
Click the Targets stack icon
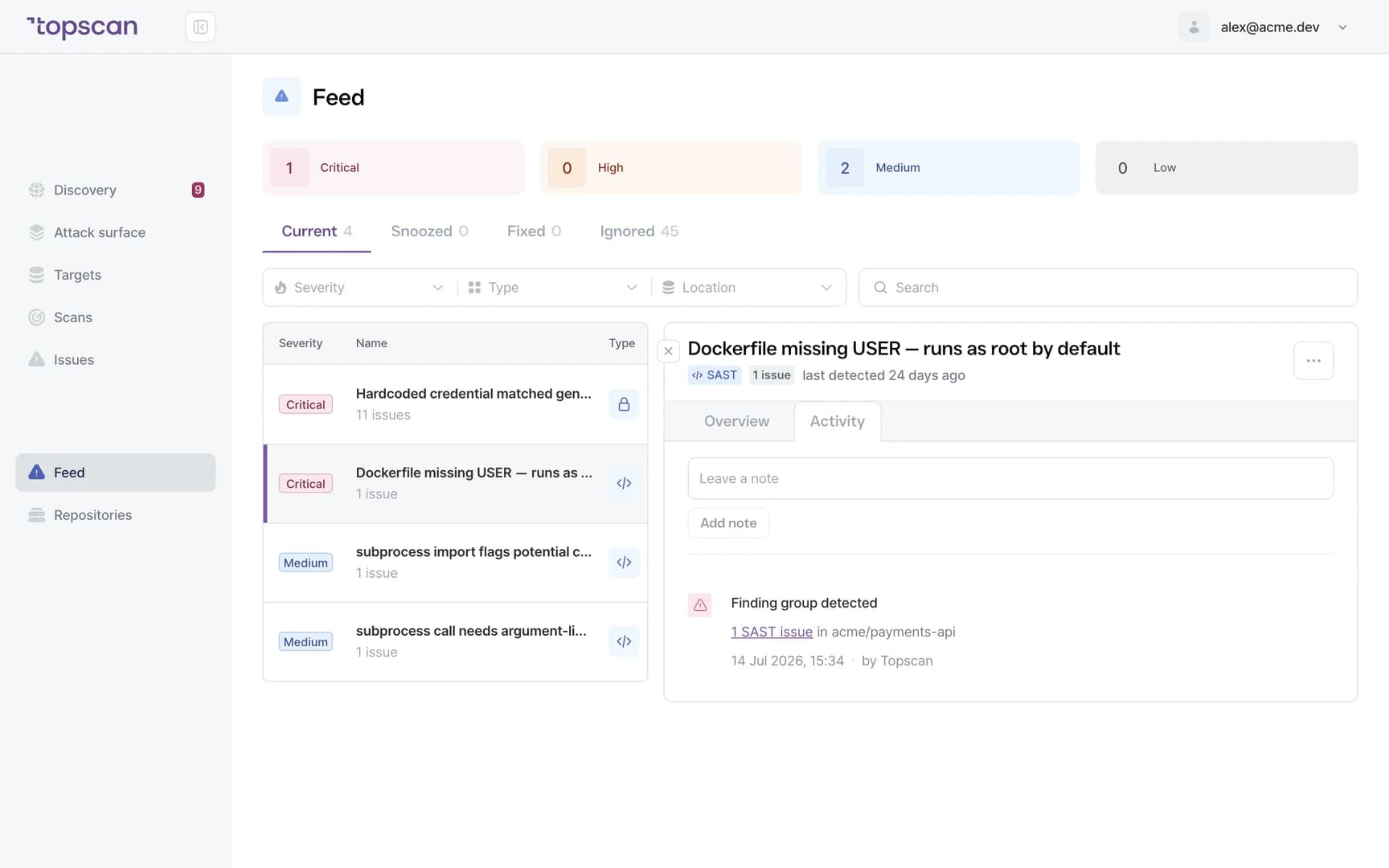(36, 275)
